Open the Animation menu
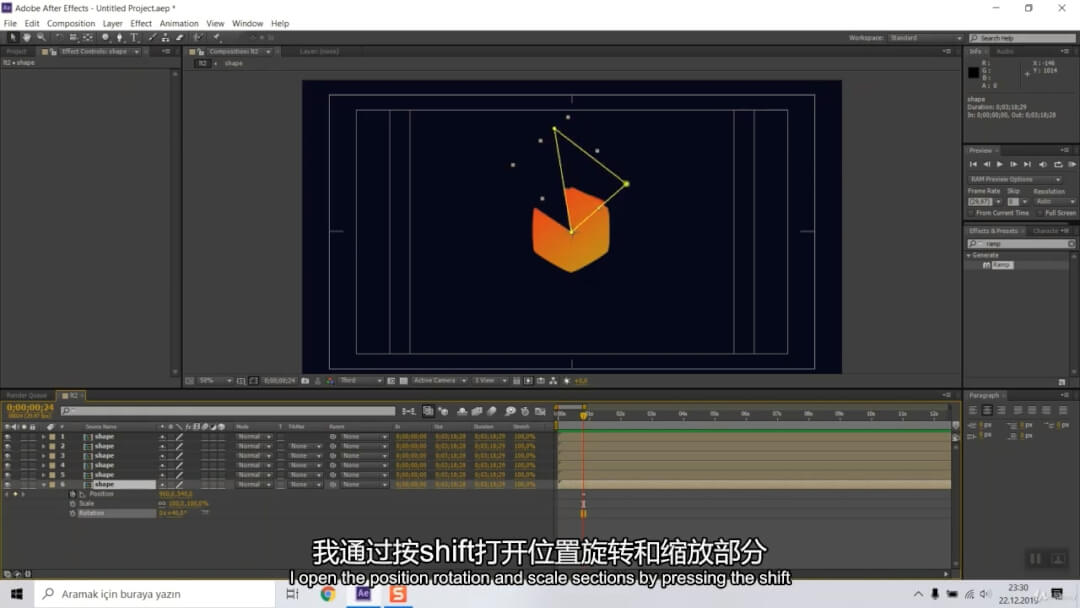The height and width of the screenshot is (608, 1080). [x=179, y=23]
